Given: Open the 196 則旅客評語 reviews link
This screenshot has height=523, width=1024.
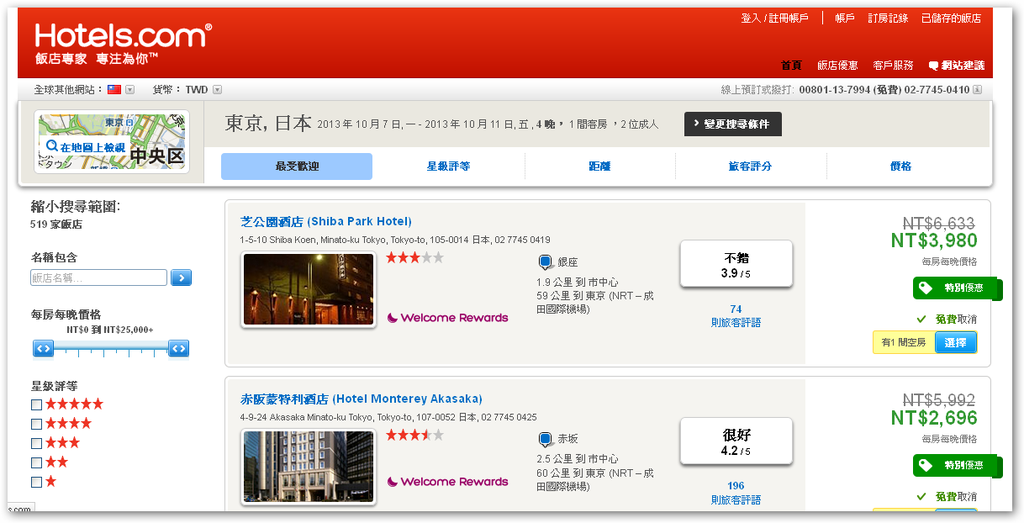Looking at the screenshot, I should point(736,493).
